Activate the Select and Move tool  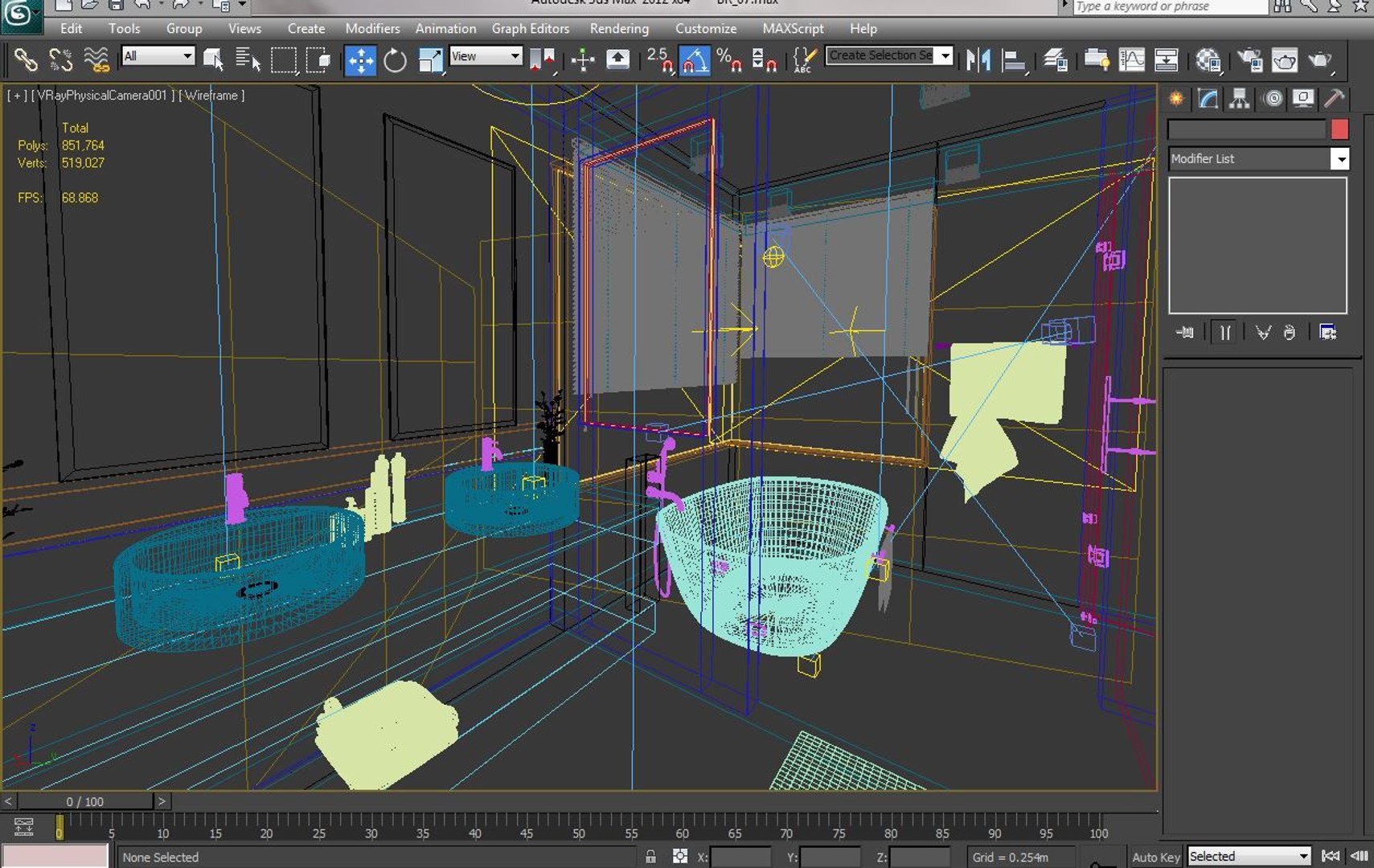(360, 59)
